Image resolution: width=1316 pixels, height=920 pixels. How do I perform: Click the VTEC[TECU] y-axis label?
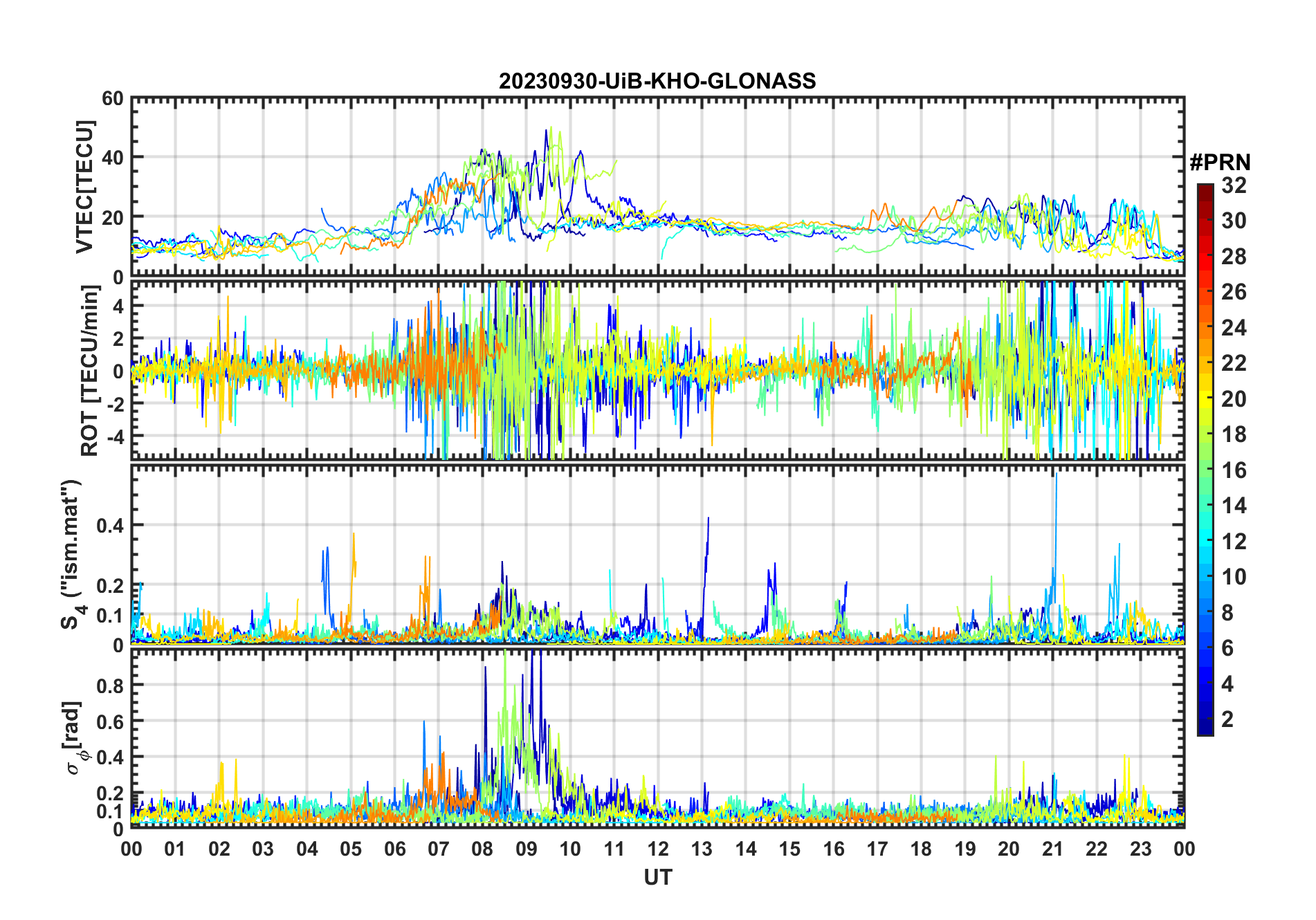click(85, 187)
